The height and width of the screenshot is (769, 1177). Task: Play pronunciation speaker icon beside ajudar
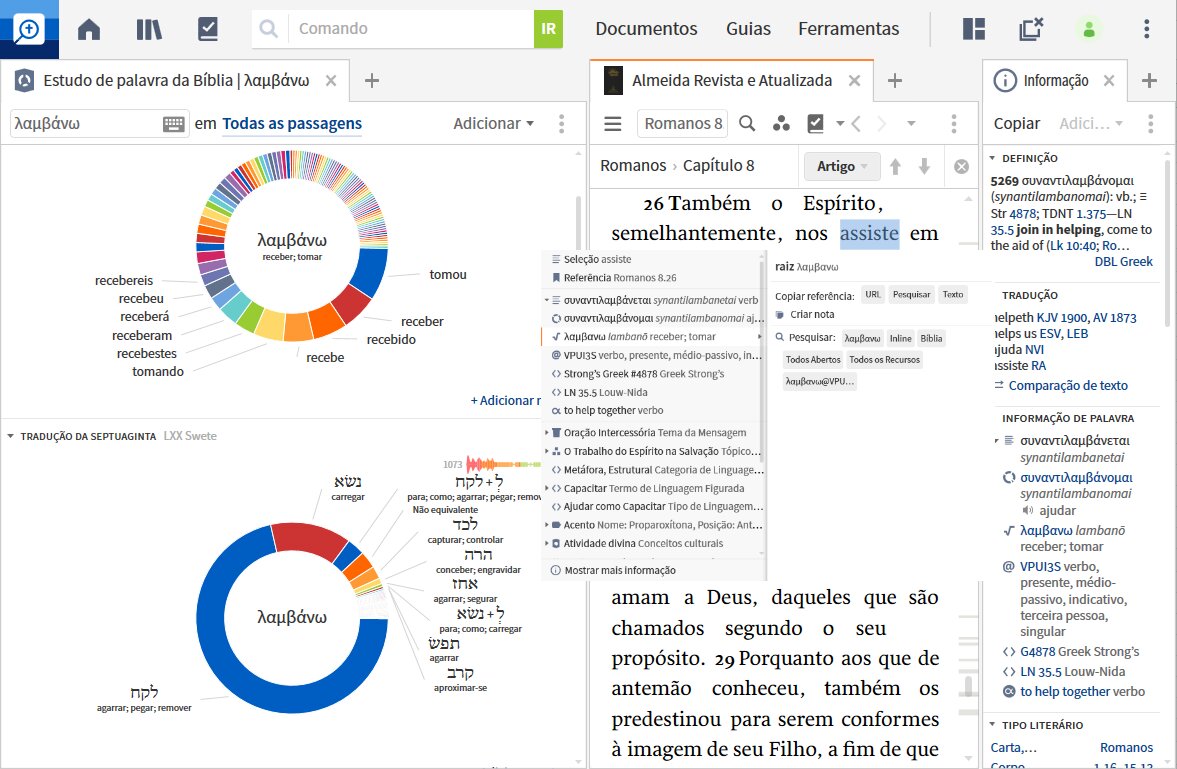[1028, 511]
